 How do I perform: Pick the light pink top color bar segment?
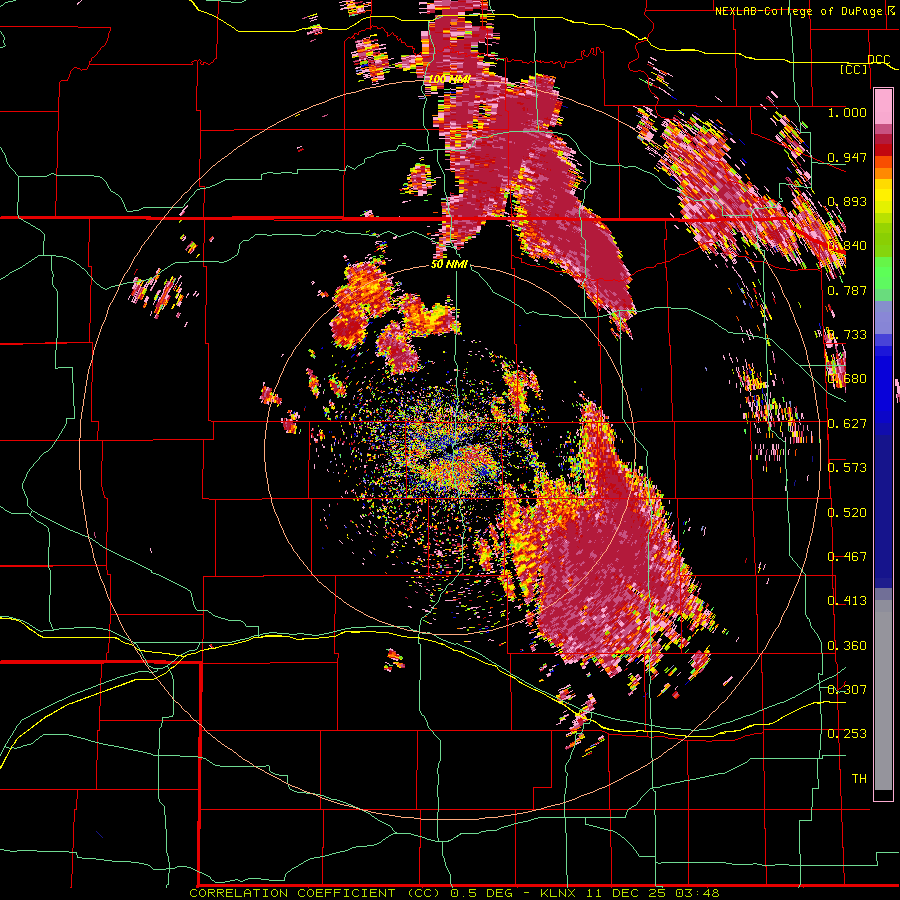[883, 106]
